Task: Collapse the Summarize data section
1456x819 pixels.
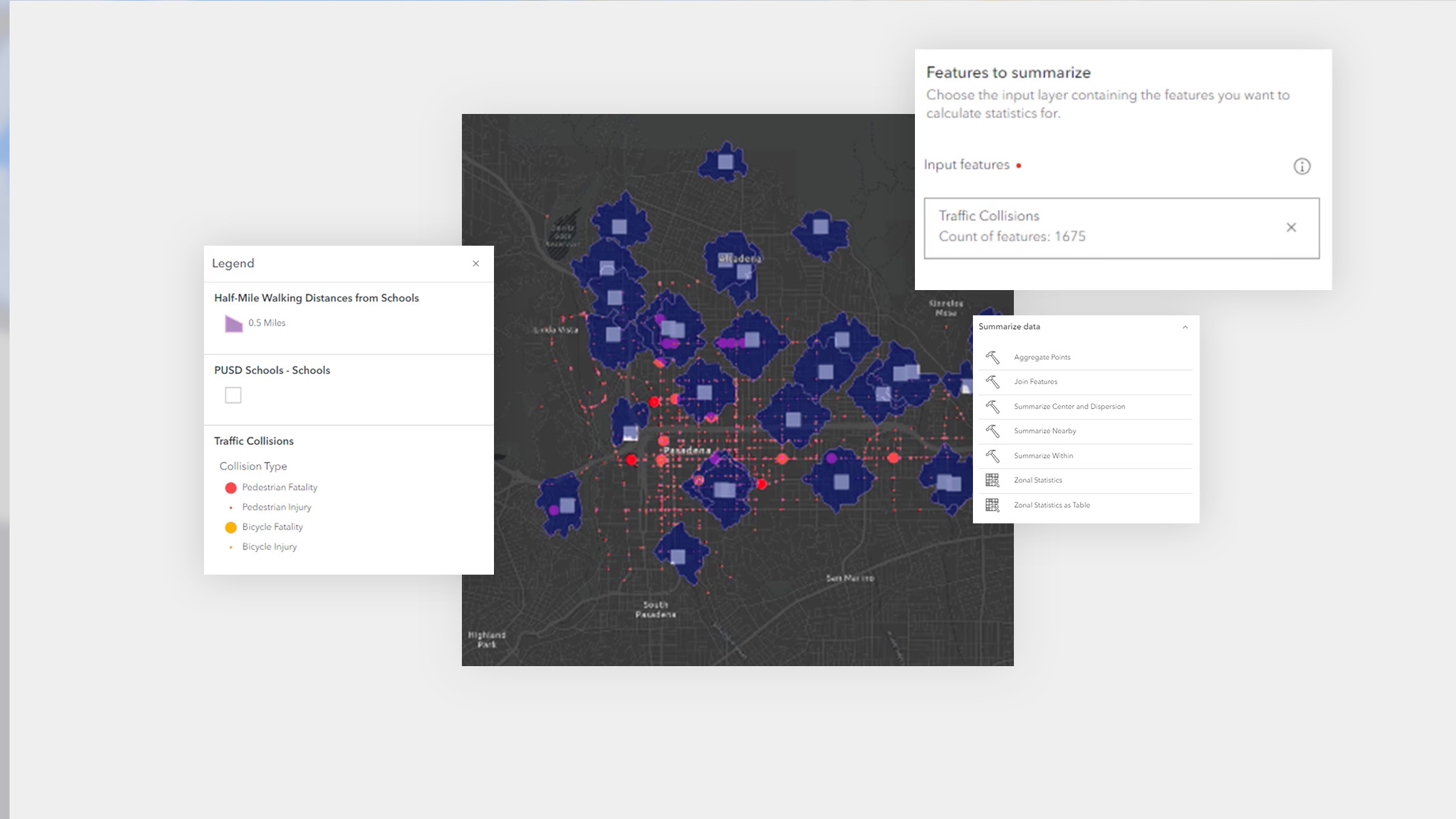Action: [x=1184, y=327]
